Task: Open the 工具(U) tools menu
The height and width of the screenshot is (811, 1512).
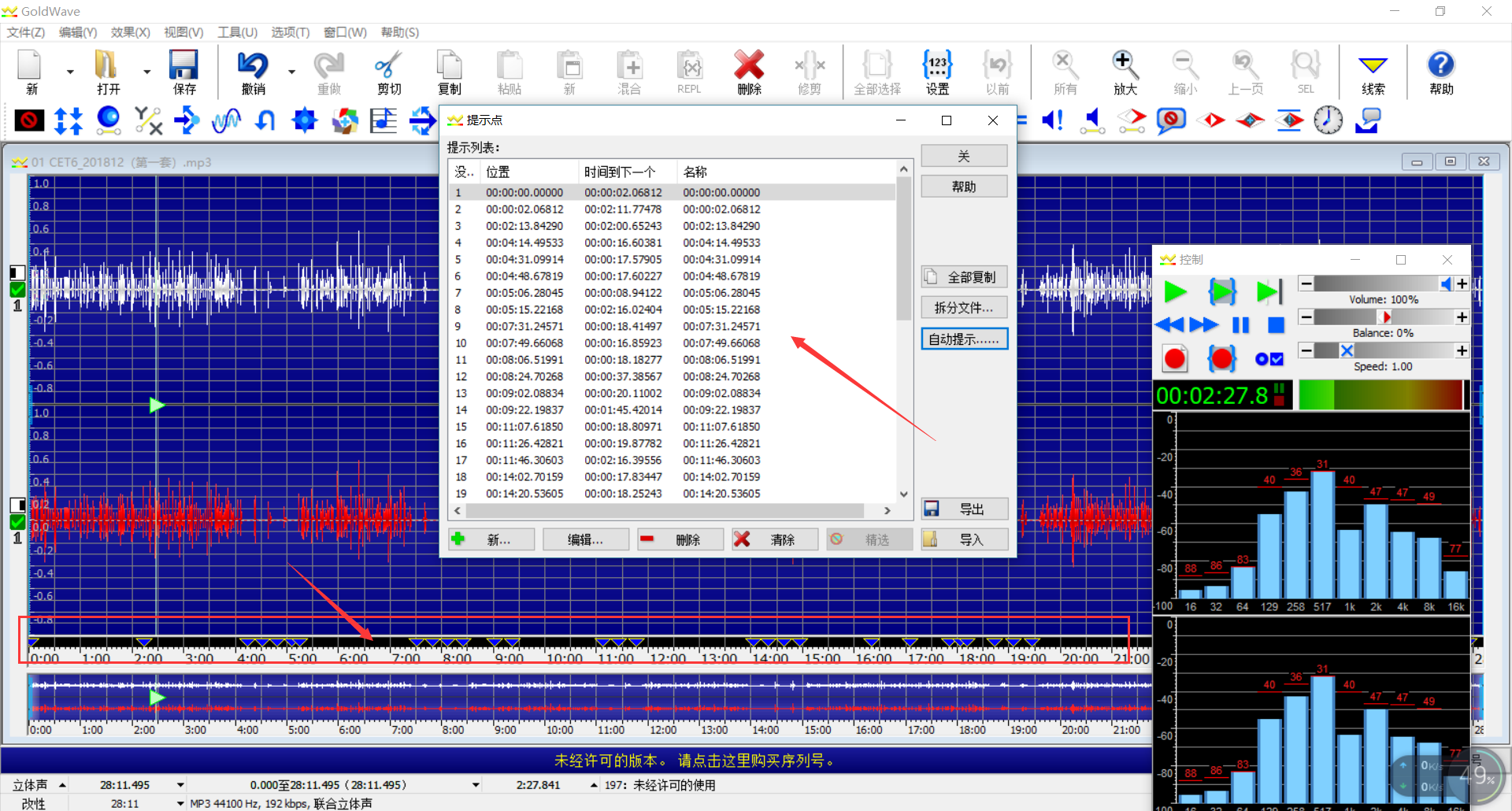Action: (x=237, y=32)
